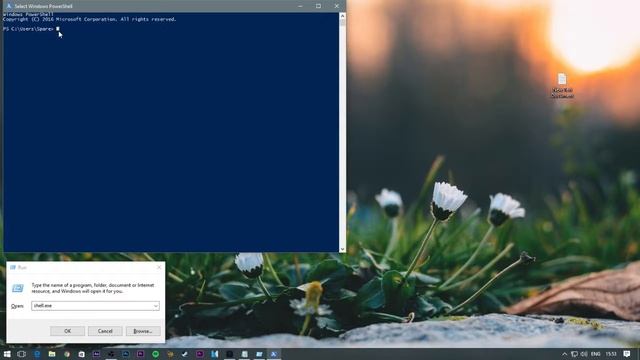
Task: Open the Windows Start menu
Action: tap(7, 354)
